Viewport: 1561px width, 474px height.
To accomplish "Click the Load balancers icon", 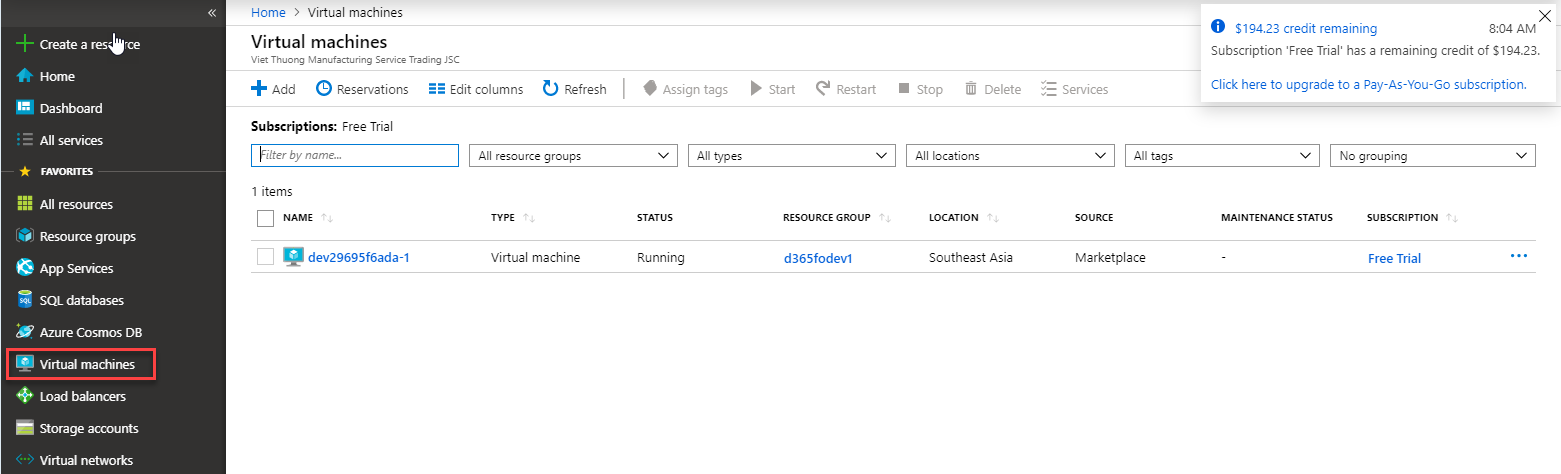I will tap(26, 396).
